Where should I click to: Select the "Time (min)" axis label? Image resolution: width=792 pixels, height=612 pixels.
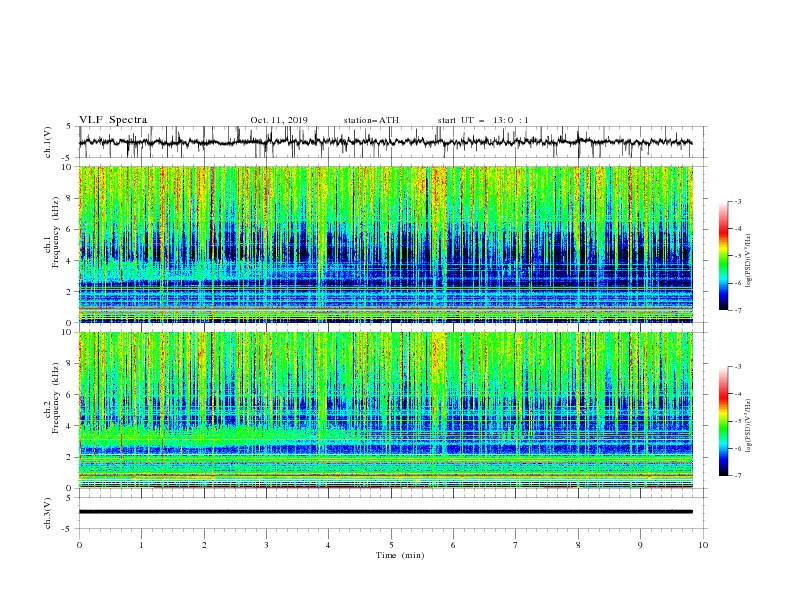click(400, 555)
